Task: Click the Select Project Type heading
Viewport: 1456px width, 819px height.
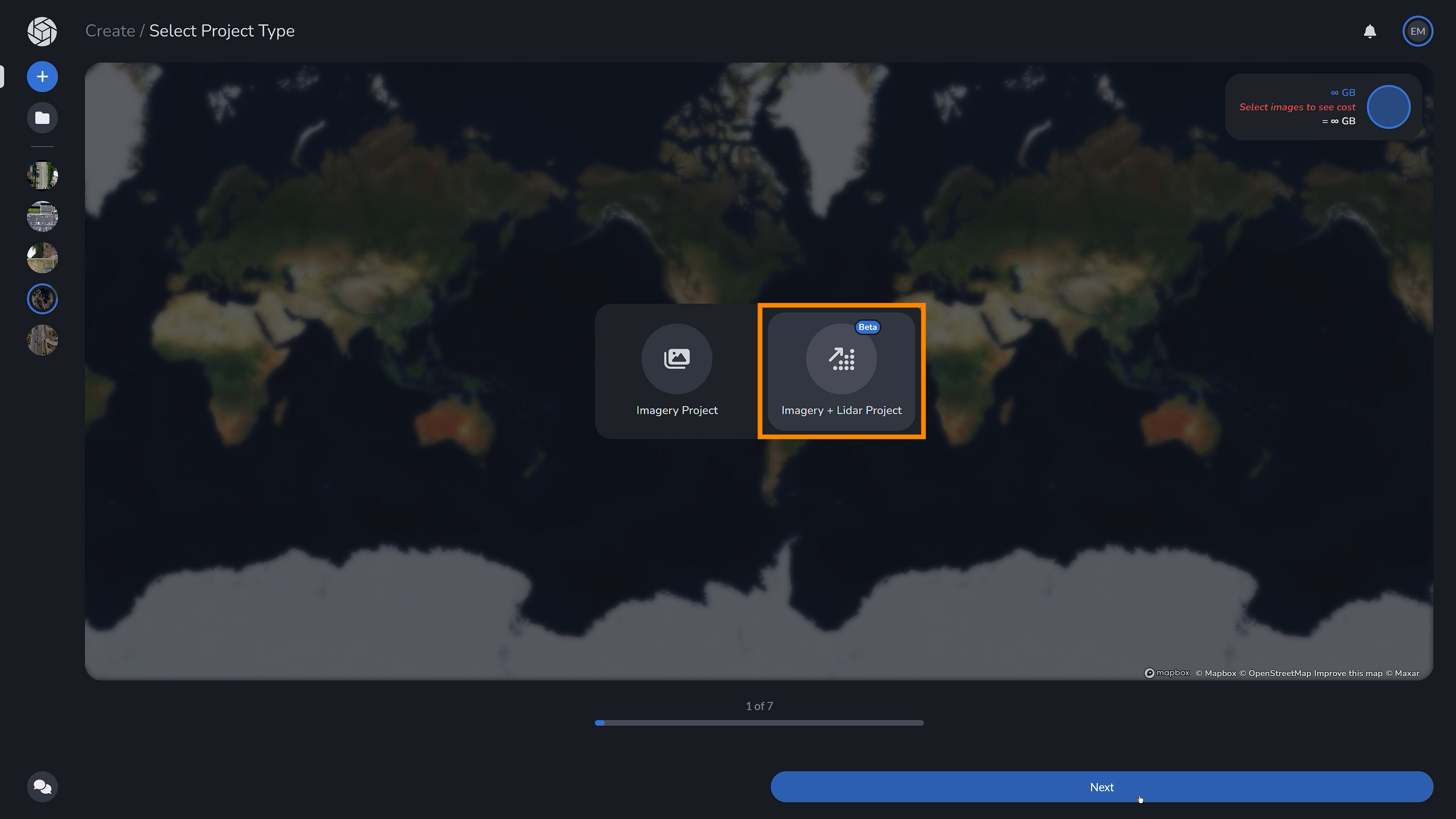Action: click(221, 31)
